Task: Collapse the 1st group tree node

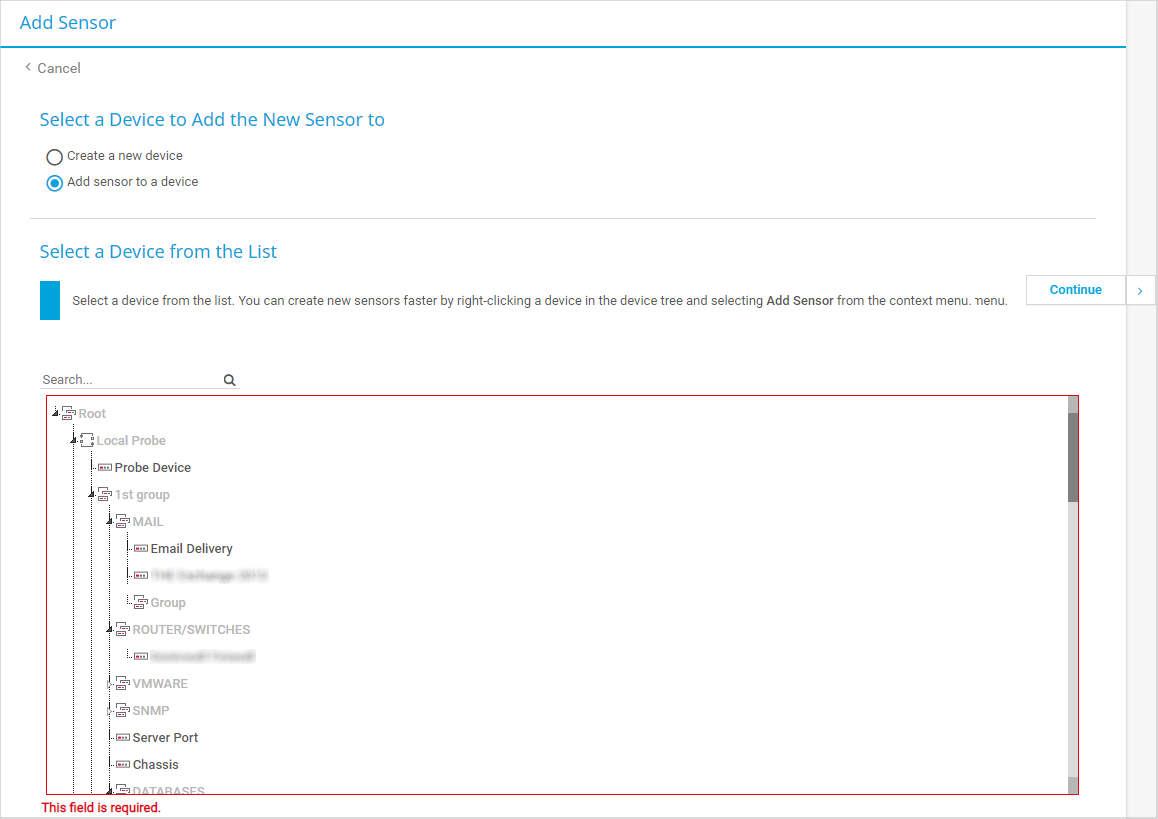Action: 92,495
